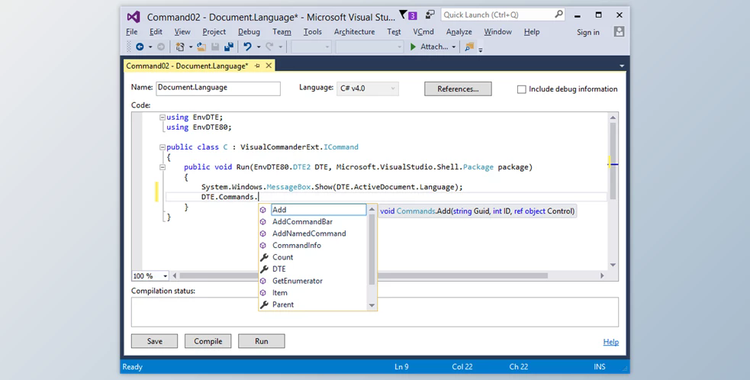The image size is (750, 380).
Task: Collapse the public class C region
Action: pos(162,147)
